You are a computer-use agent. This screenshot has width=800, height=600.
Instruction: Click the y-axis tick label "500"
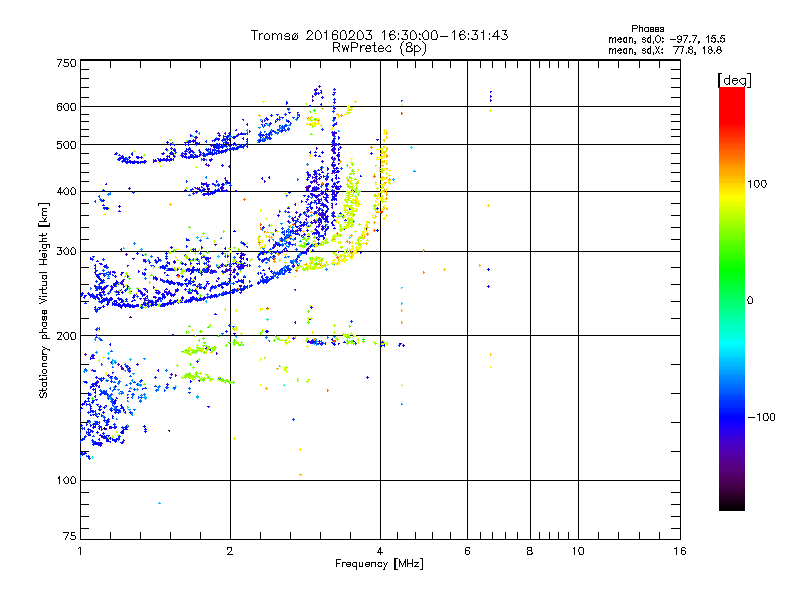[66, 145]
